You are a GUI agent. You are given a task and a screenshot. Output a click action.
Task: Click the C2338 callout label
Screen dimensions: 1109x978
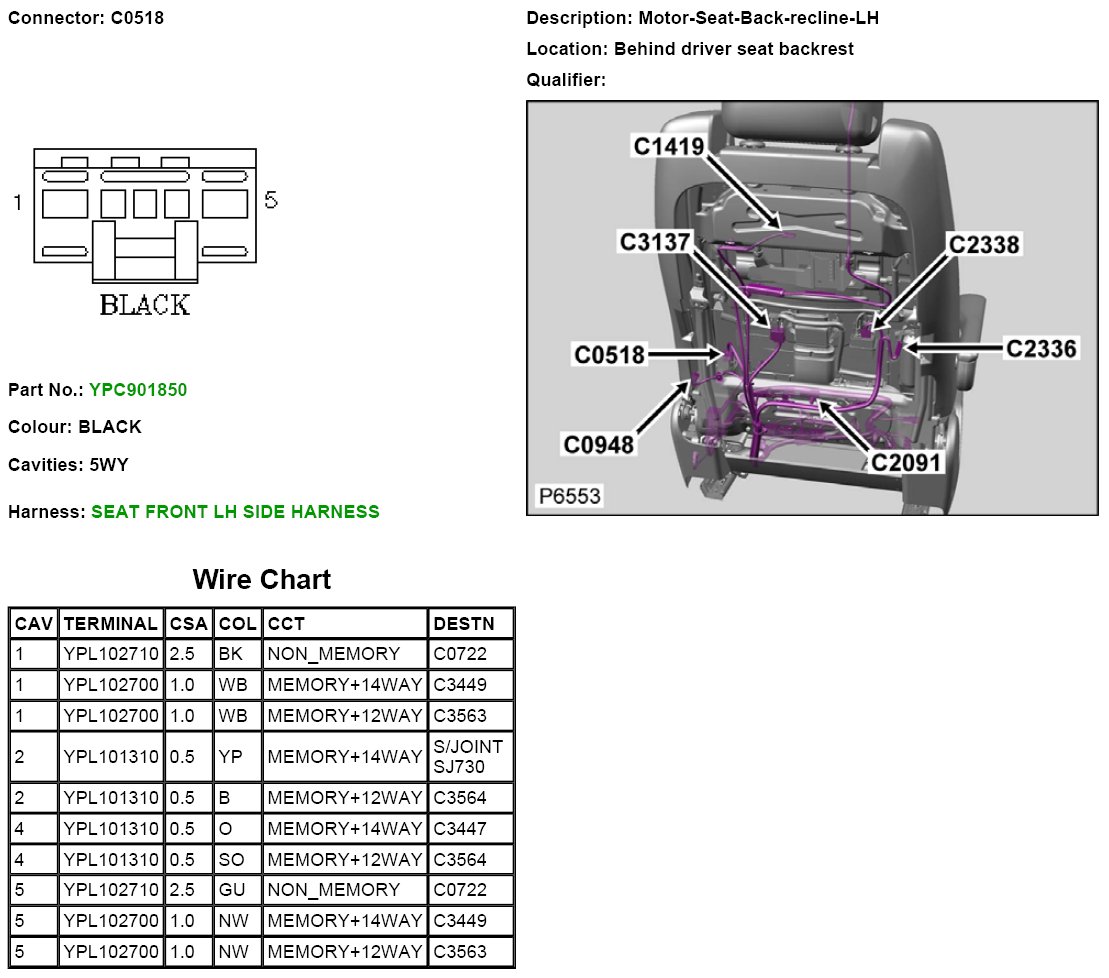pos(984,245)
